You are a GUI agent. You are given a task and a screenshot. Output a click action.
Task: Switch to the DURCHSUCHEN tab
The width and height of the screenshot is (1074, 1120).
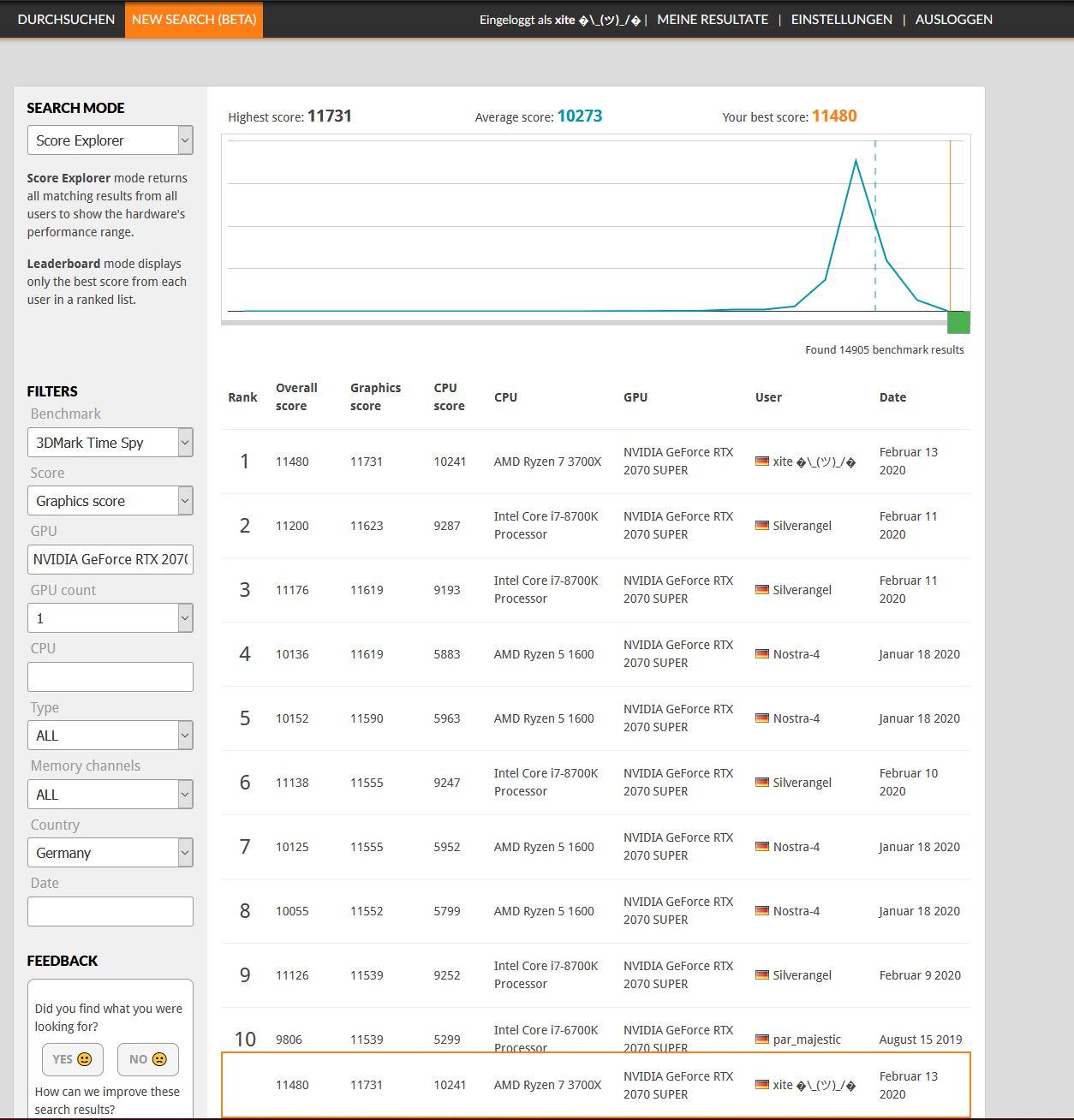pos(66,19)
